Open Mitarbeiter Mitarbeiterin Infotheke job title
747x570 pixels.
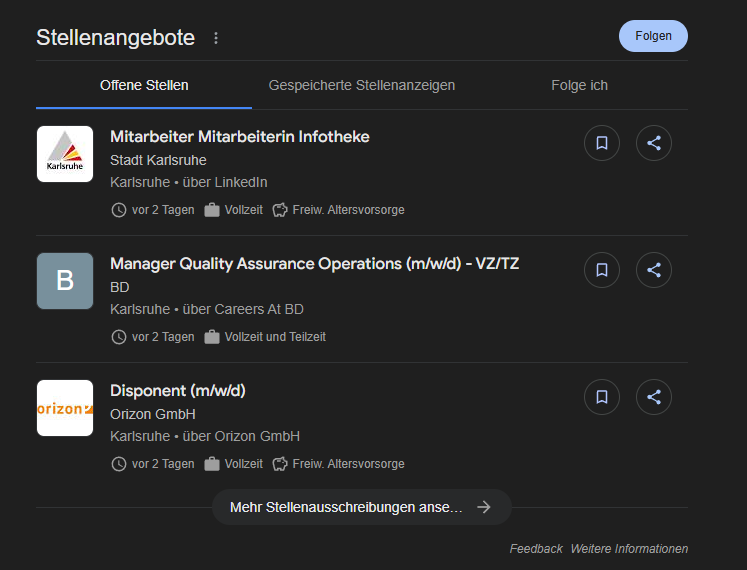pyautogui.click(x=240, y=137)
